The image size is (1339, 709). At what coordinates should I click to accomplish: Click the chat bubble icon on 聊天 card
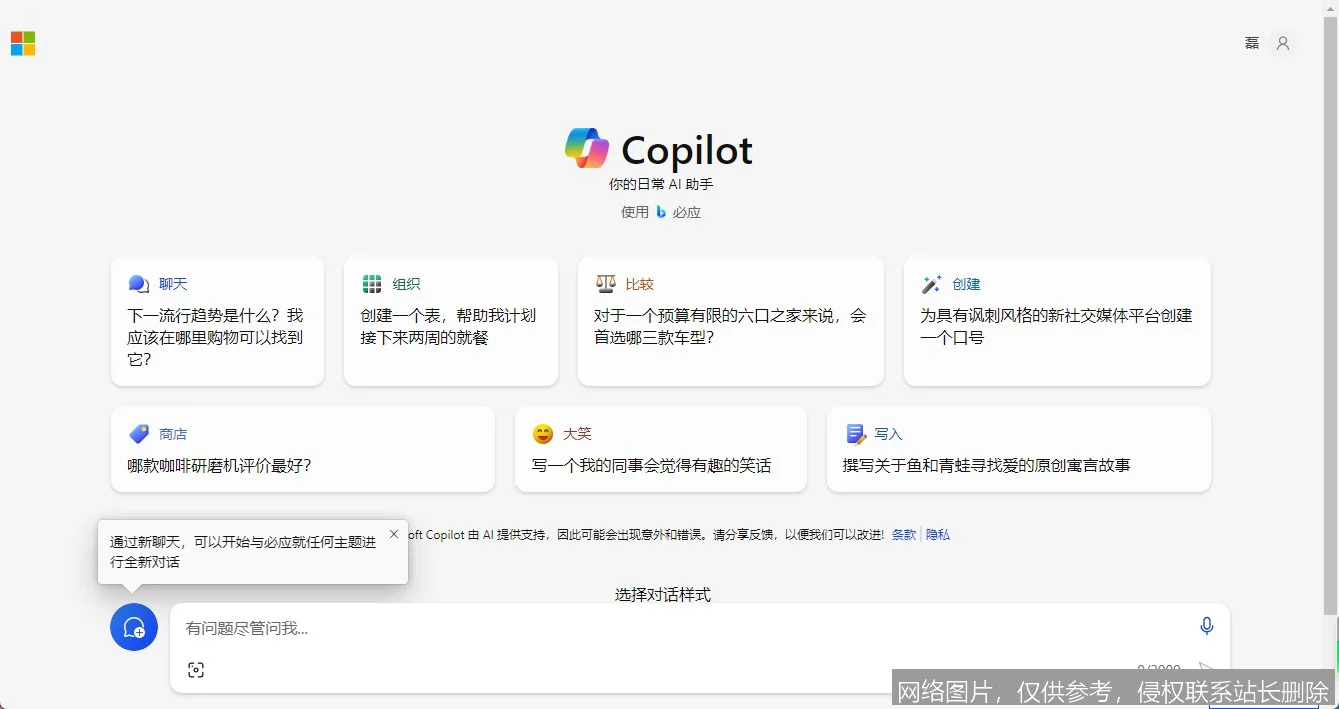point(138,283)
